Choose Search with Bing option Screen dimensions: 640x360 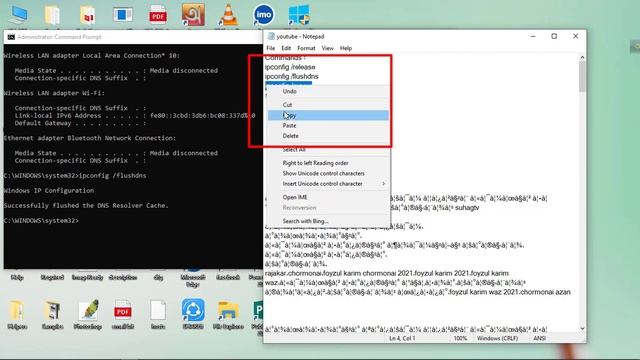tap(328, 221)
